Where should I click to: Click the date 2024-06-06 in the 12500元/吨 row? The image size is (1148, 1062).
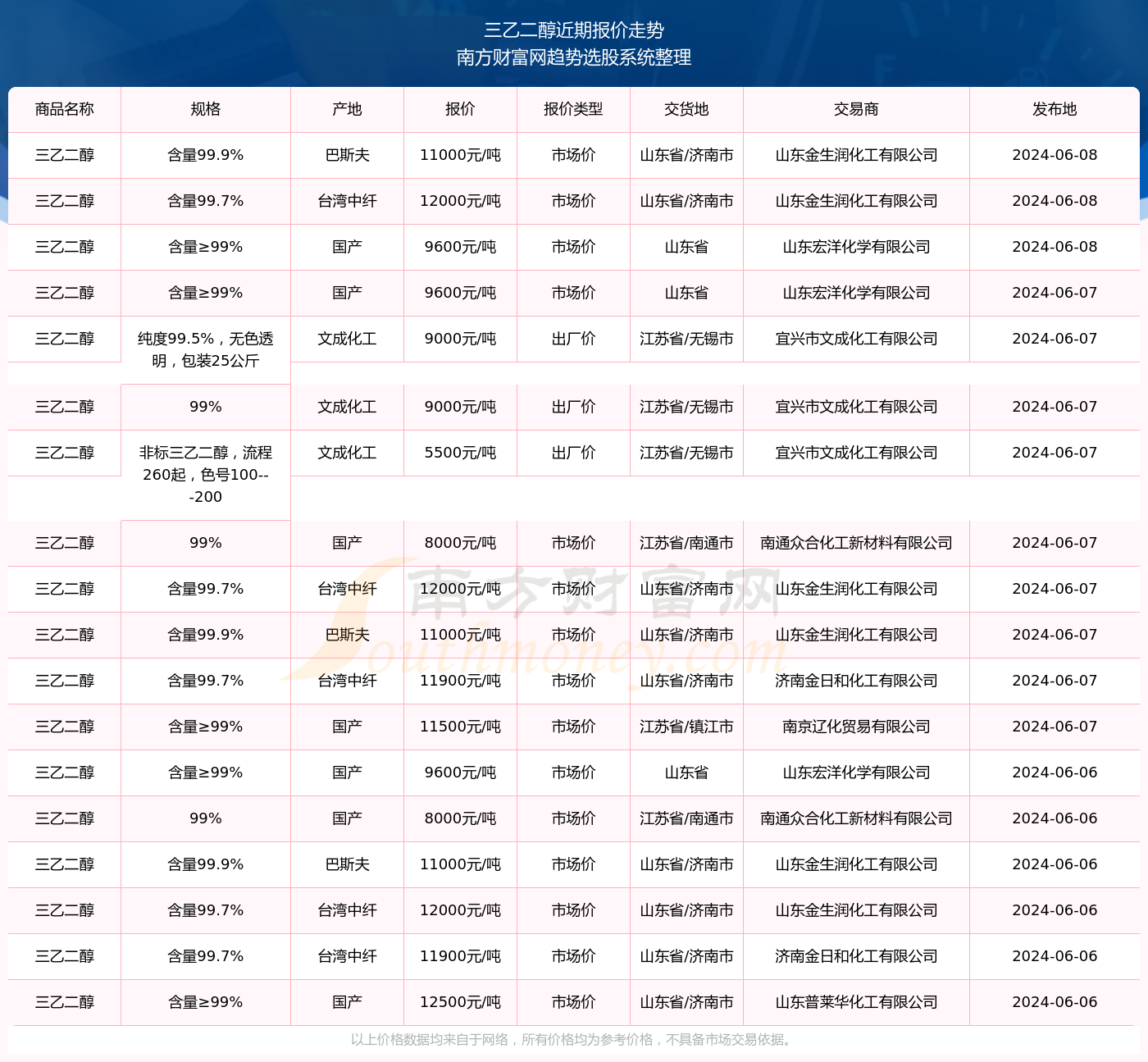click(x=1055, y=1002)
